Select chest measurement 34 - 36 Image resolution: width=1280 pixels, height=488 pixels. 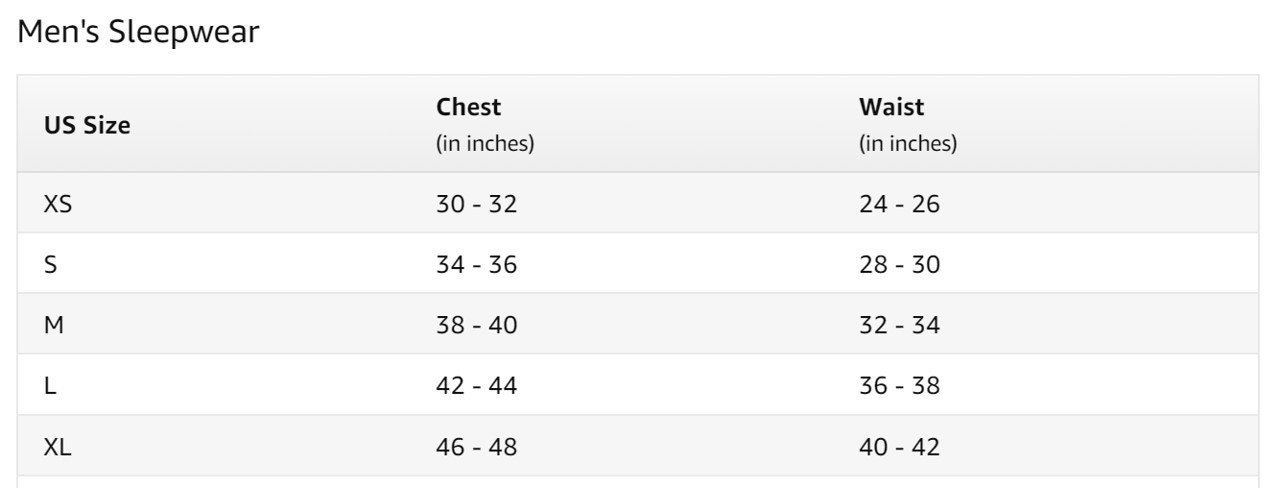click(476, 265)
